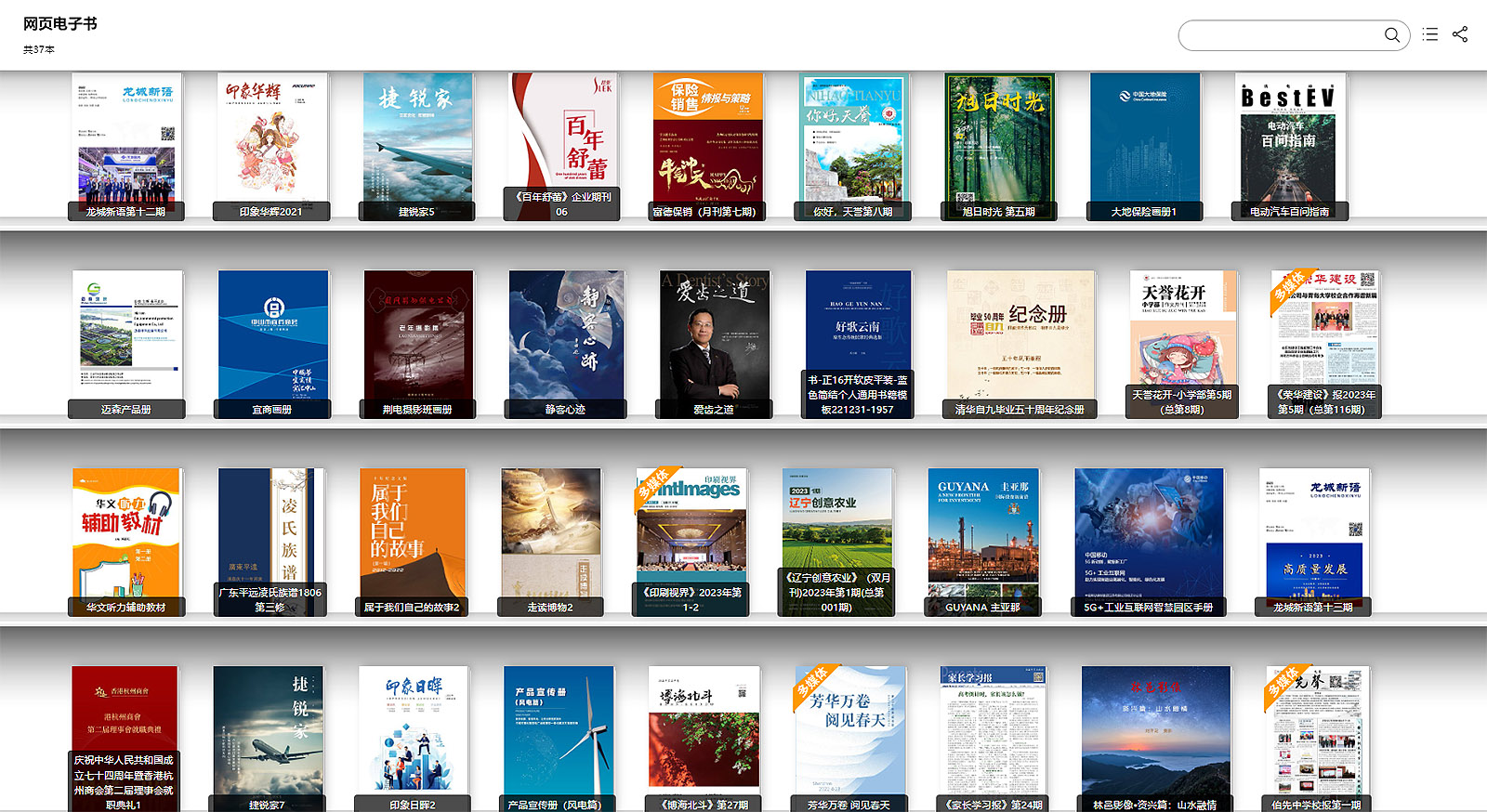This screenshot has width=1487, height=812.
Task: Select the 捷锐家5 airplane cover book
Action: [x=417, y=139]
